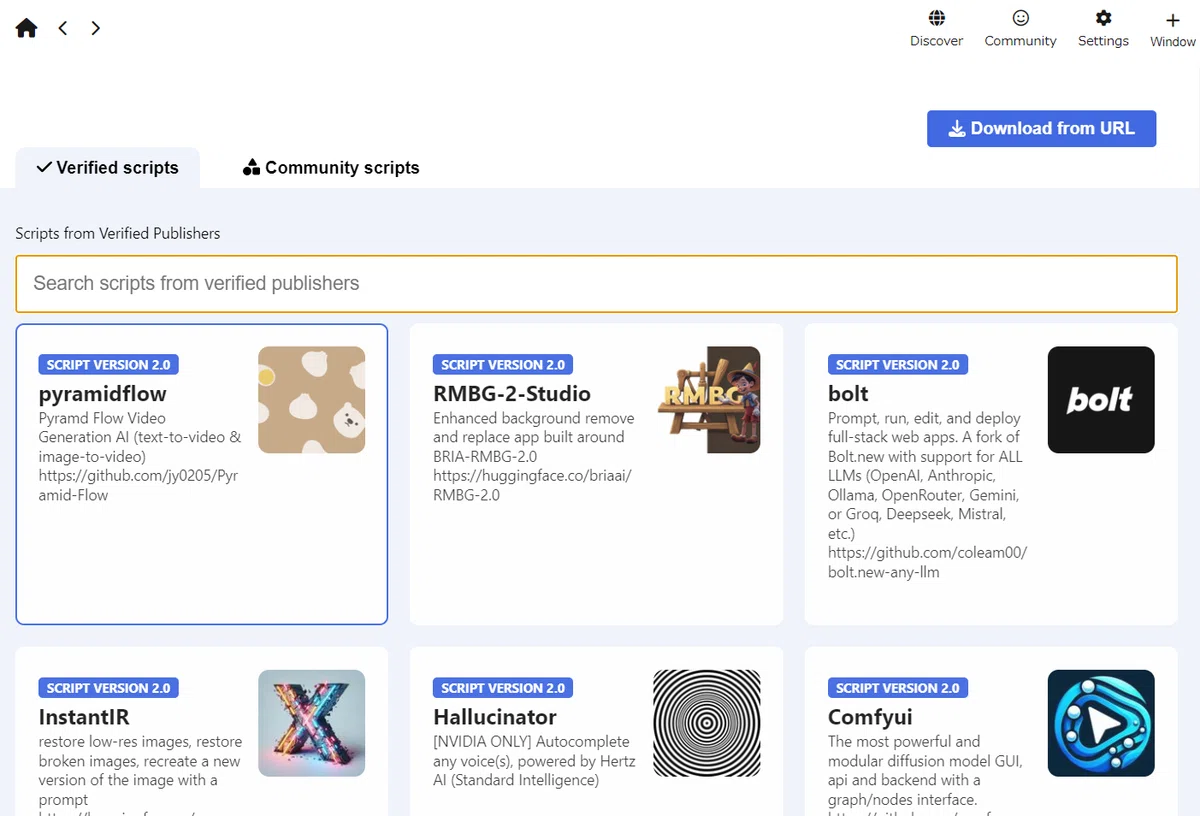Click InstantIR's Script Version 2.0 badge
This screenshot has height=816, width=1200.
108,688
